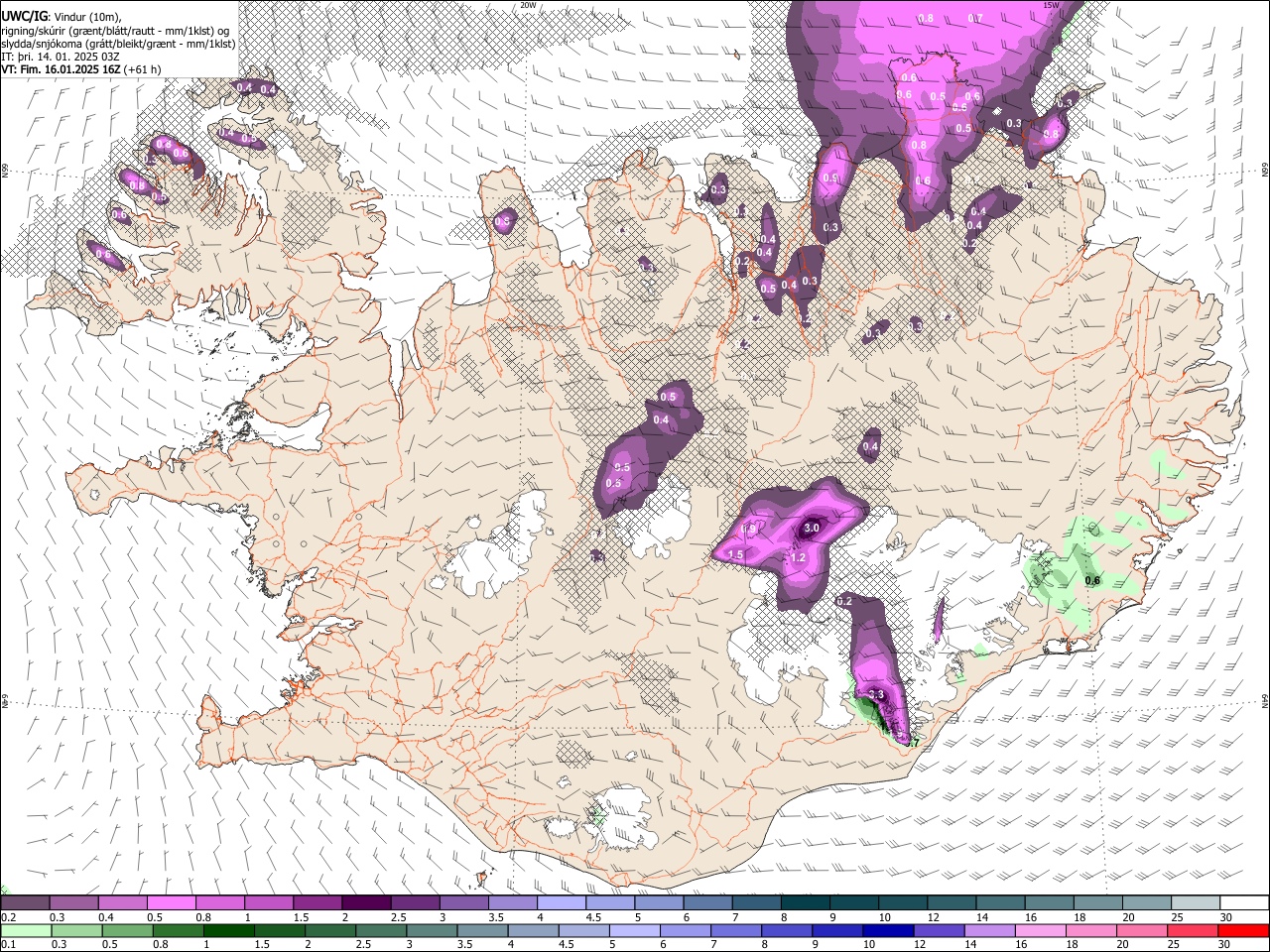Click the '25' label in the upper legend row
Viewport: 1270px width, 952px height.
1176,917
